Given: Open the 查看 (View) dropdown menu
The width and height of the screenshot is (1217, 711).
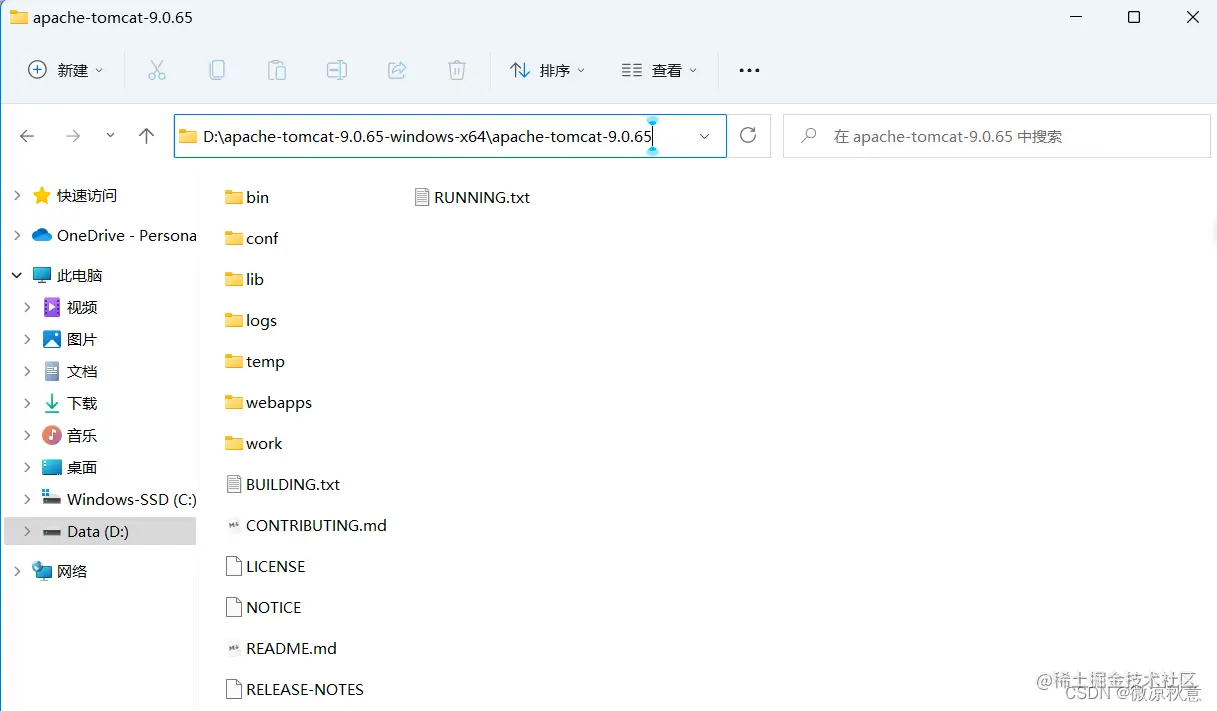Looking at the screenshot, I should coord(659,70).
